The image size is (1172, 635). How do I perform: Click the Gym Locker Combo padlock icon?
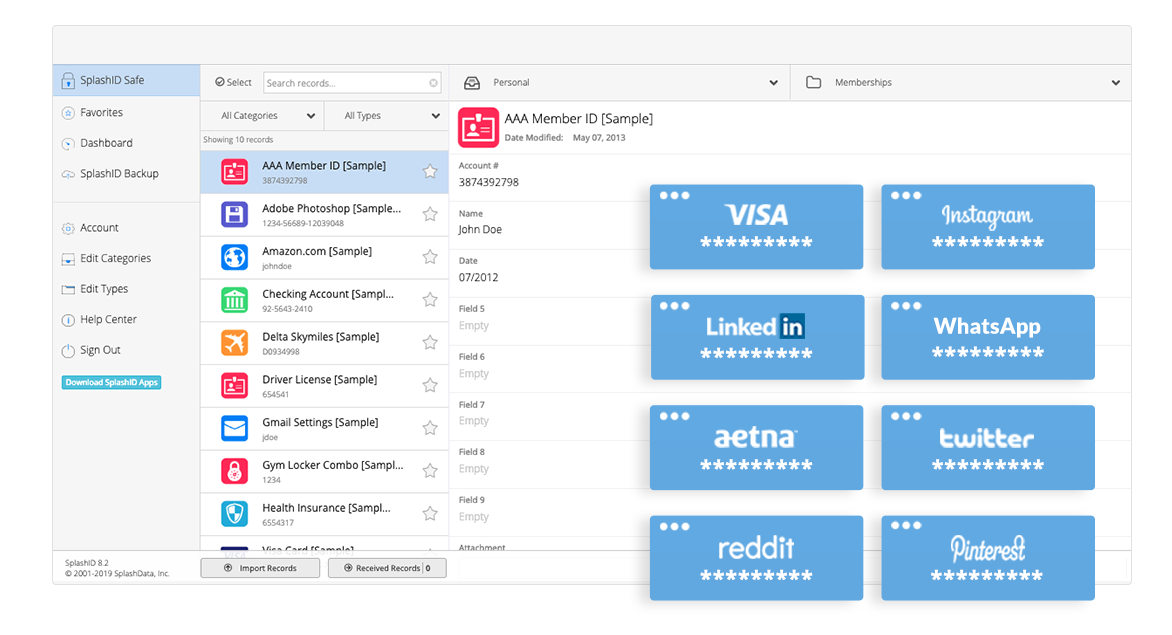click(x=235, y=471)
